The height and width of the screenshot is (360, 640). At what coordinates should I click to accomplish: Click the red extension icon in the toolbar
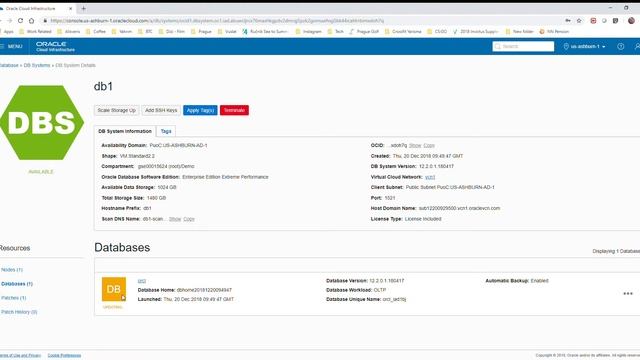(593, 20)
